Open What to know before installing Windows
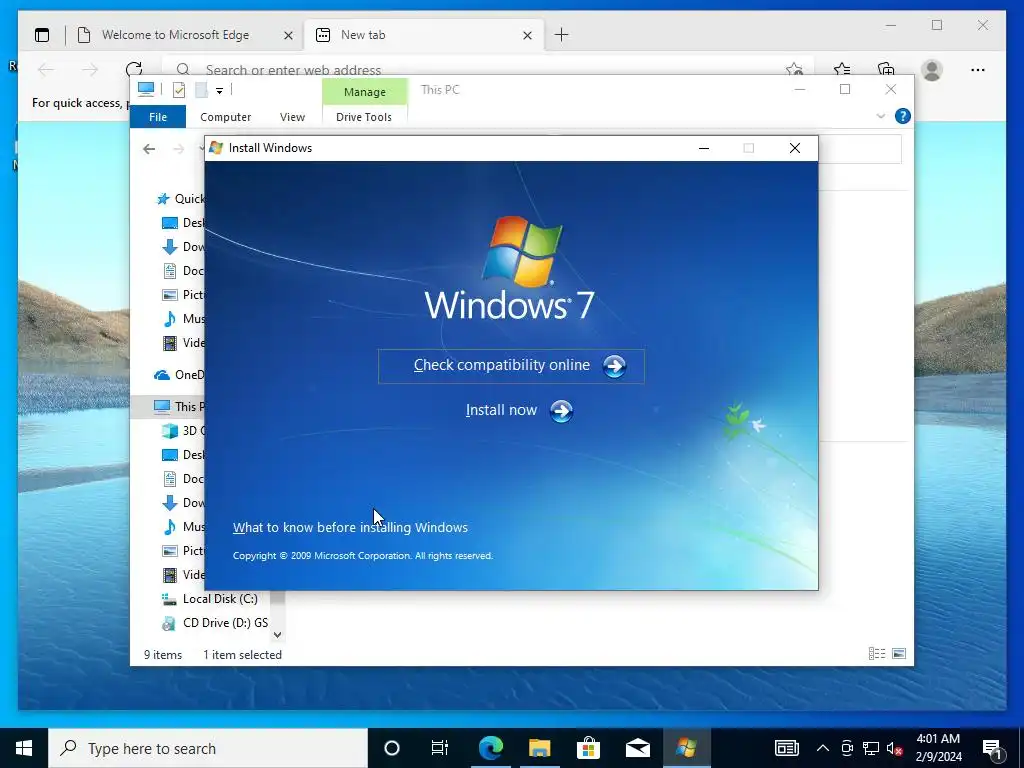 [x=350, y=528]
